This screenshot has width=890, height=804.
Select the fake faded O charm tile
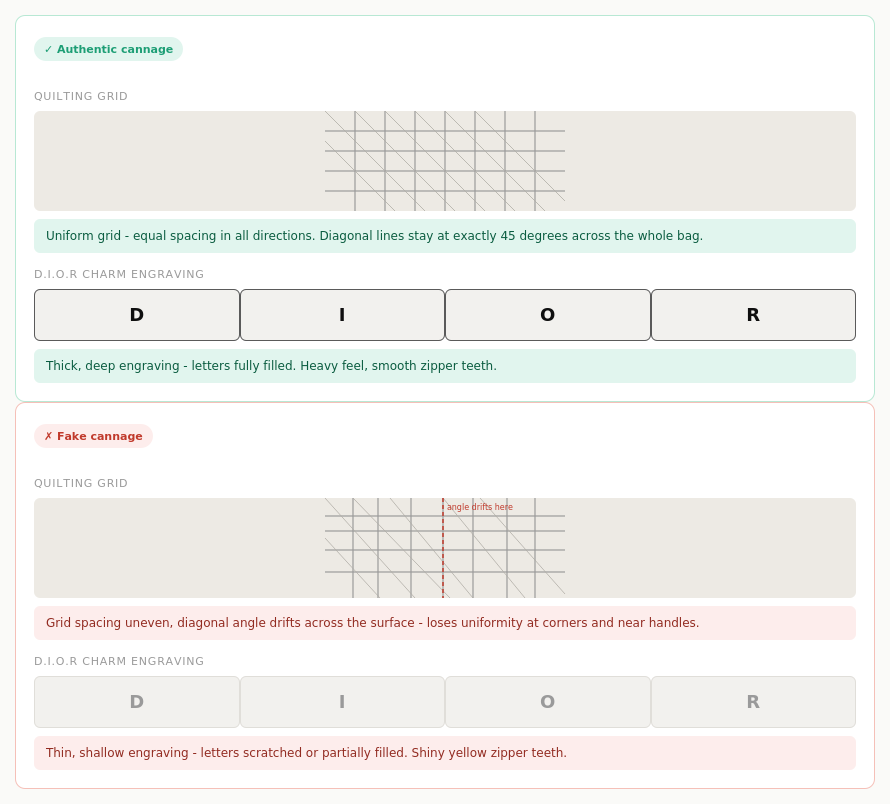[548, 702]
